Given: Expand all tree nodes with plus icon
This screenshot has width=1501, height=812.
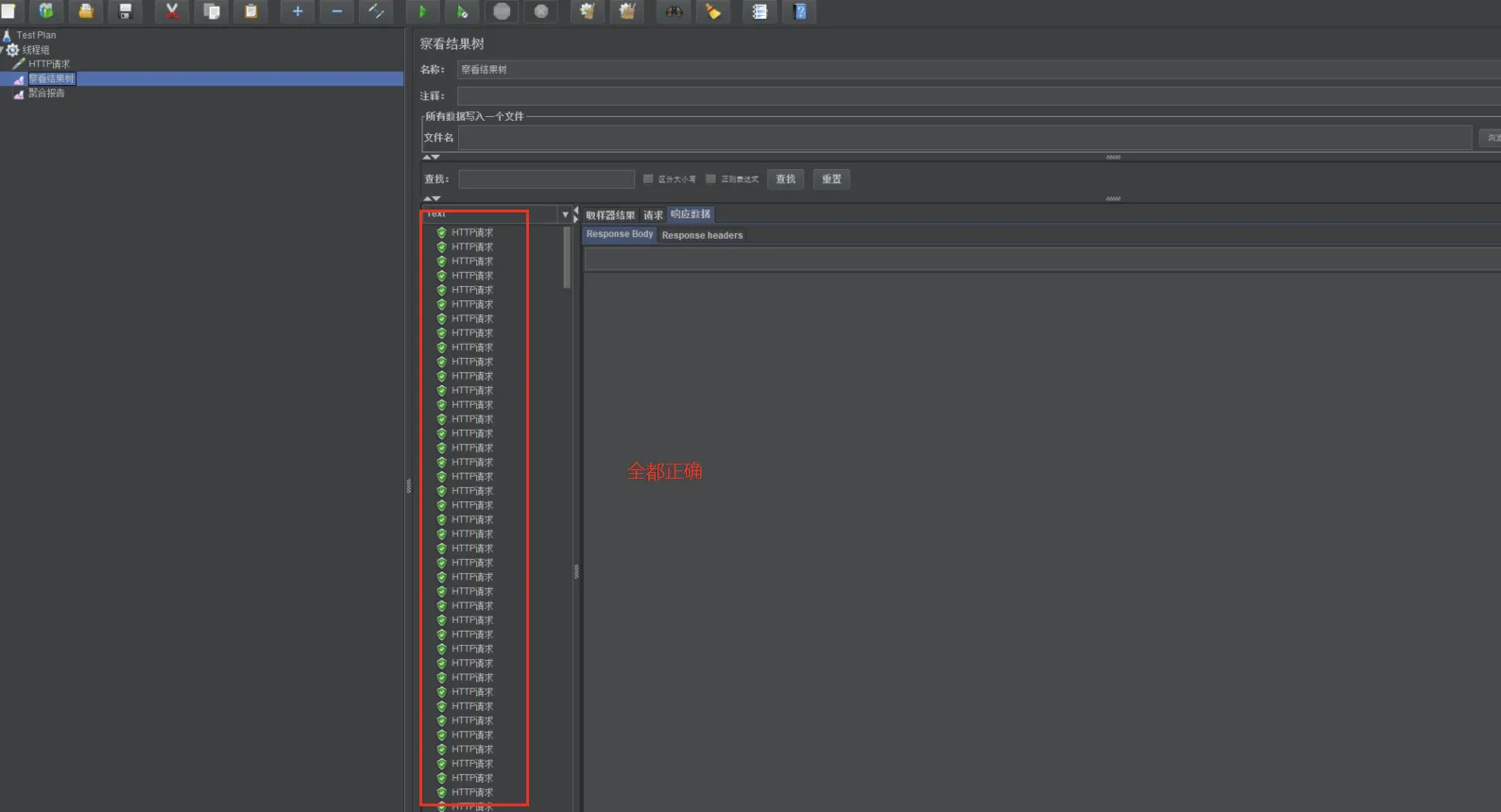Looking at the screenshot, I should 298,11.
